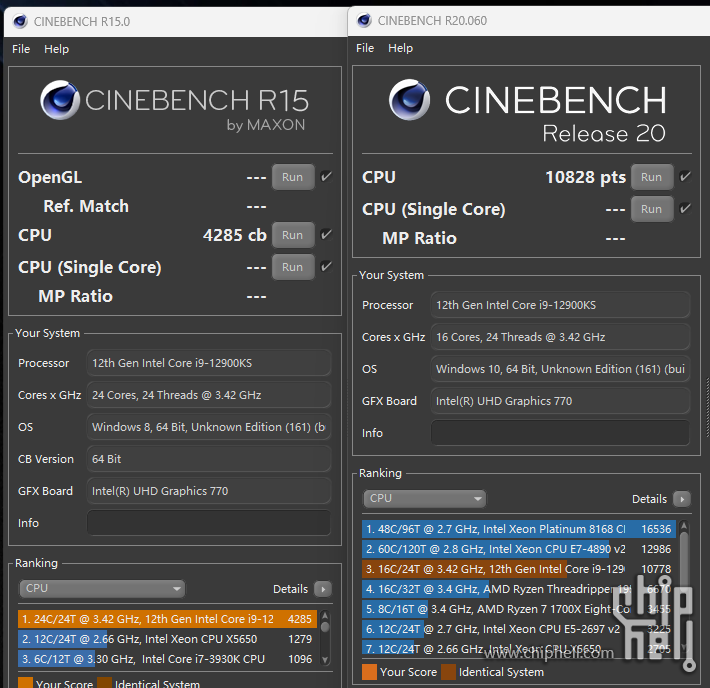
Task: Click the Details label in R20 Ranking
Action: [x=649, y=499]
